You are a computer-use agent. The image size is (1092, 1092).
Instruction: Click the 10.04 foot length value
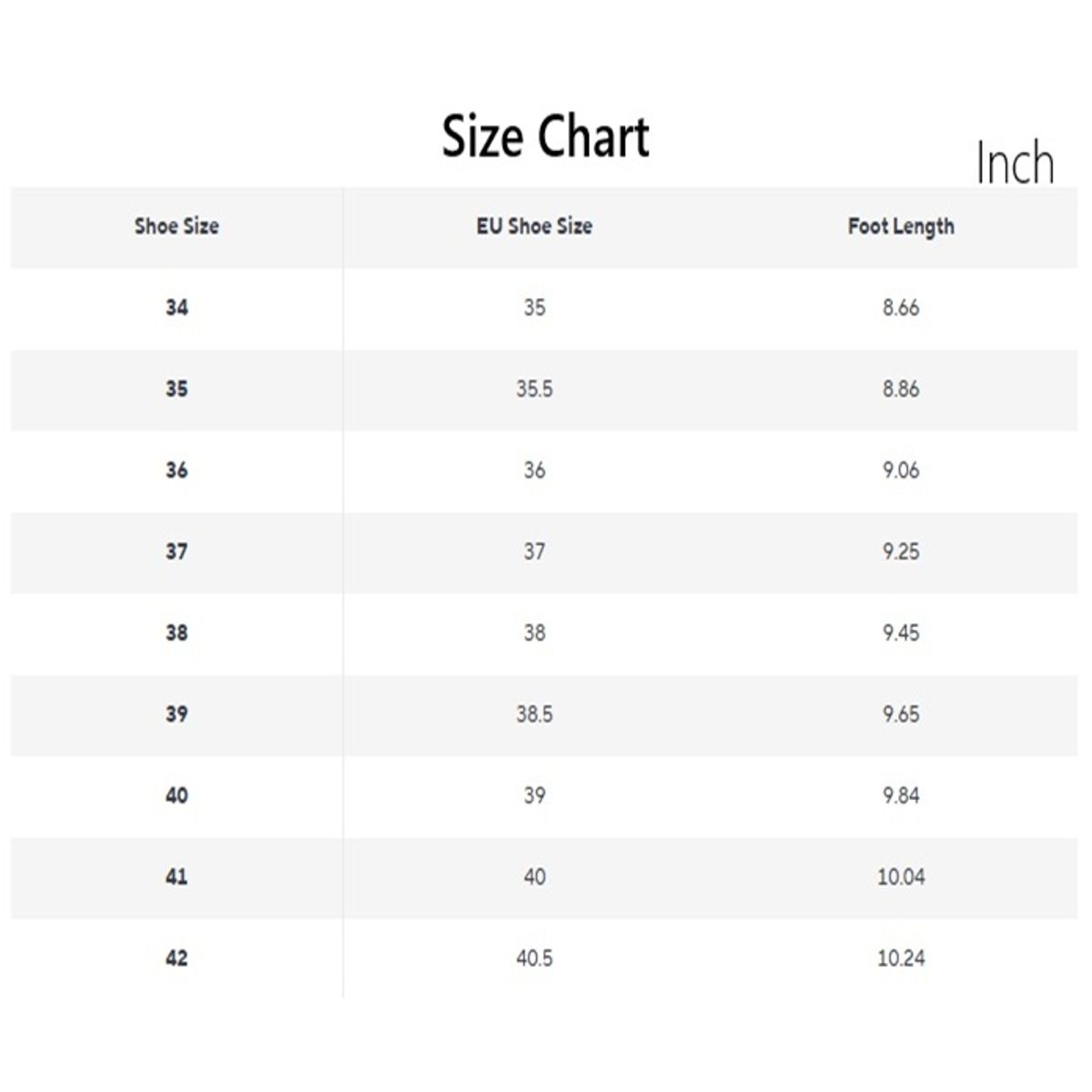[x=901, y=876]
